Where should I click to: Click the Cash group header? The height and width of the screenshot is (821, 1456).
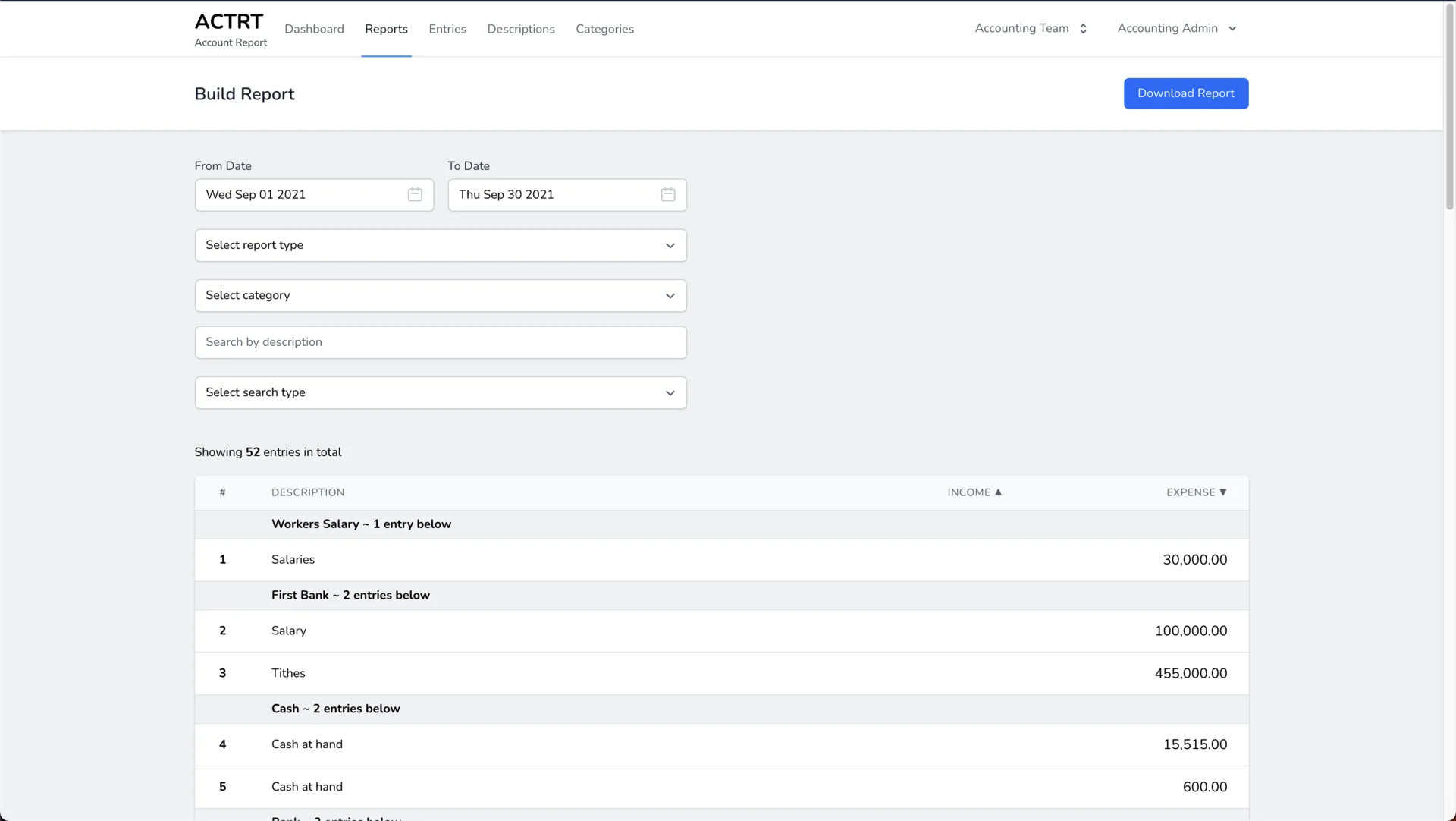point(721,709)
